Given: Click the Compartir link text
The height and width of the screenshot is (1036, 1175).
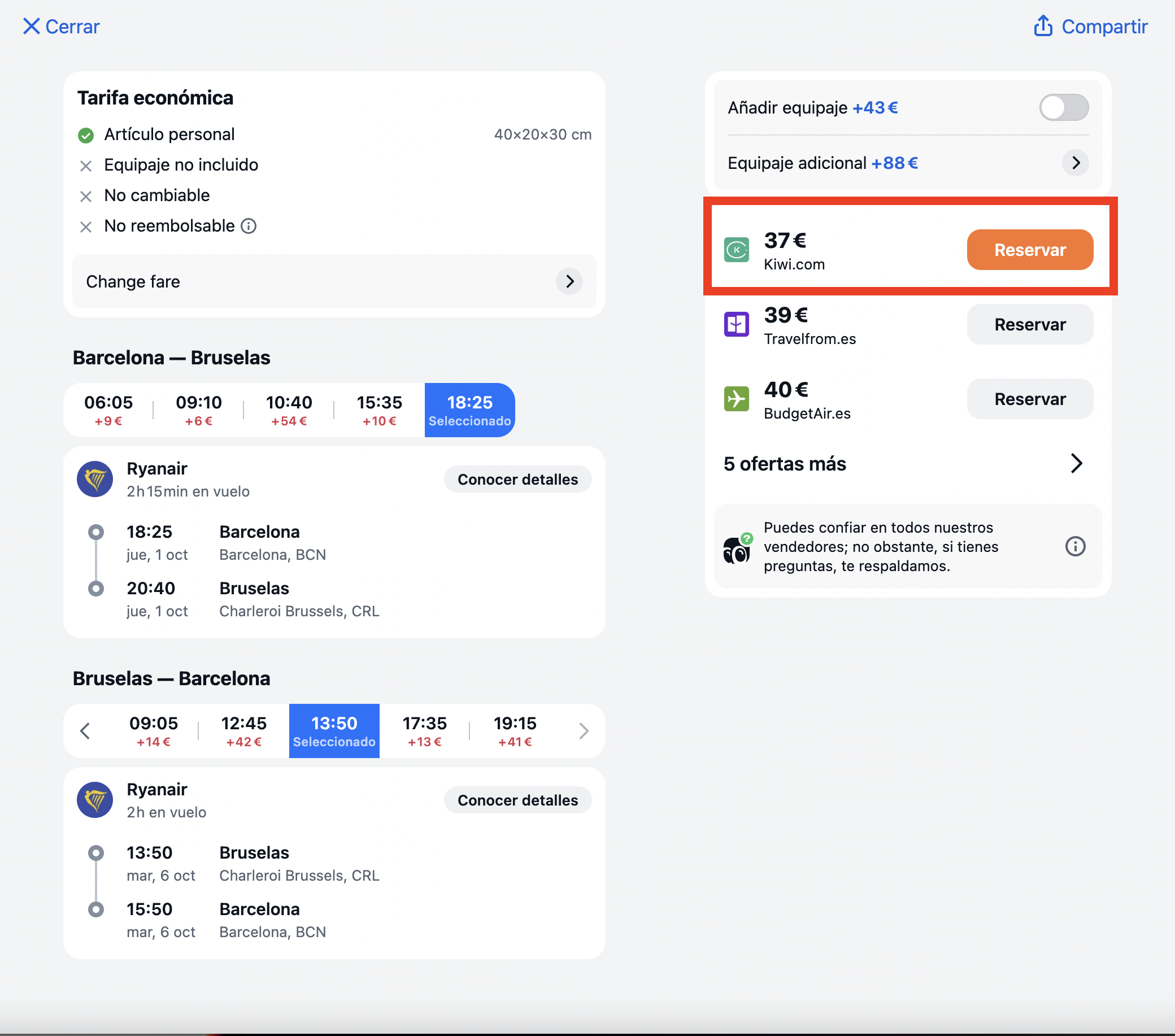Looking at the screenshot, I should 1104,27.
